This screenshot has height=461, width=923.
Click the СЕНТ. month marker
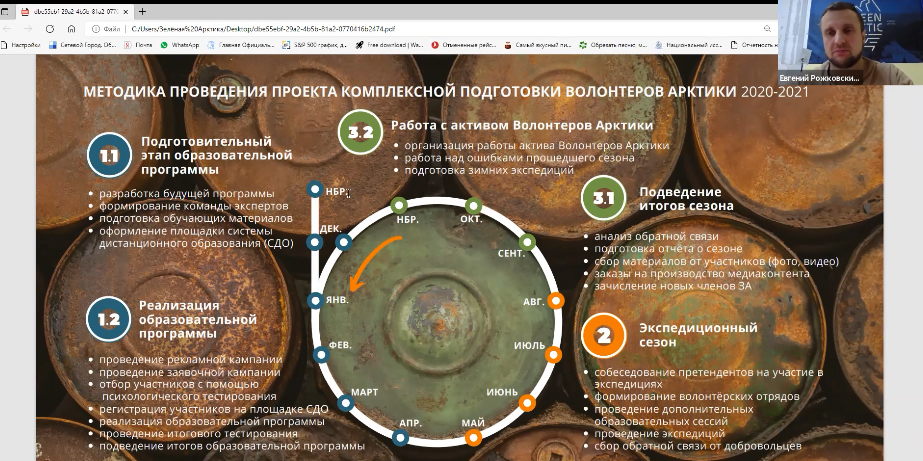pos(527,242)
